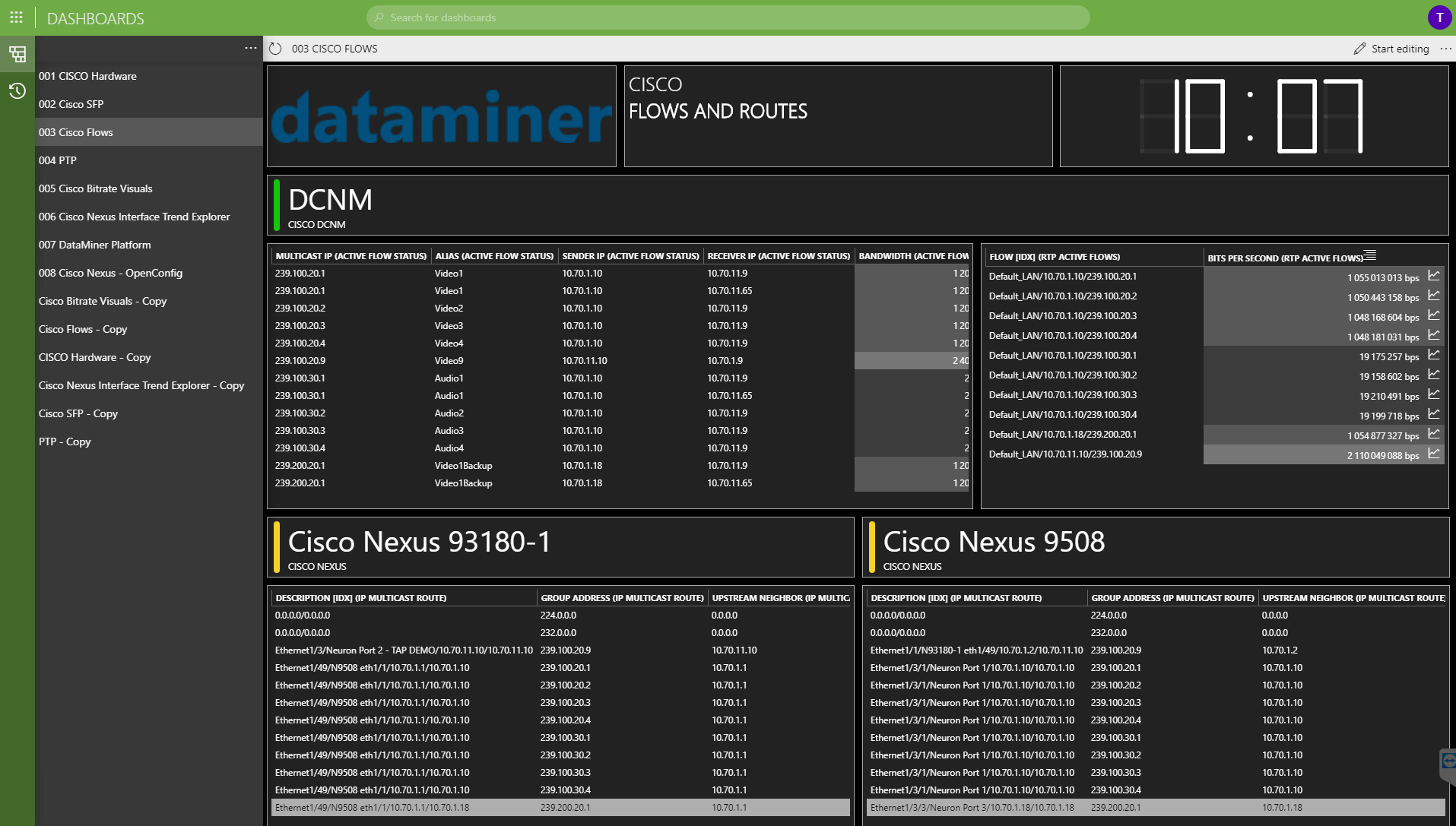
Task: Sort by Multicast IP (Active Flow Status) column
Action: [x=351, y=256]
